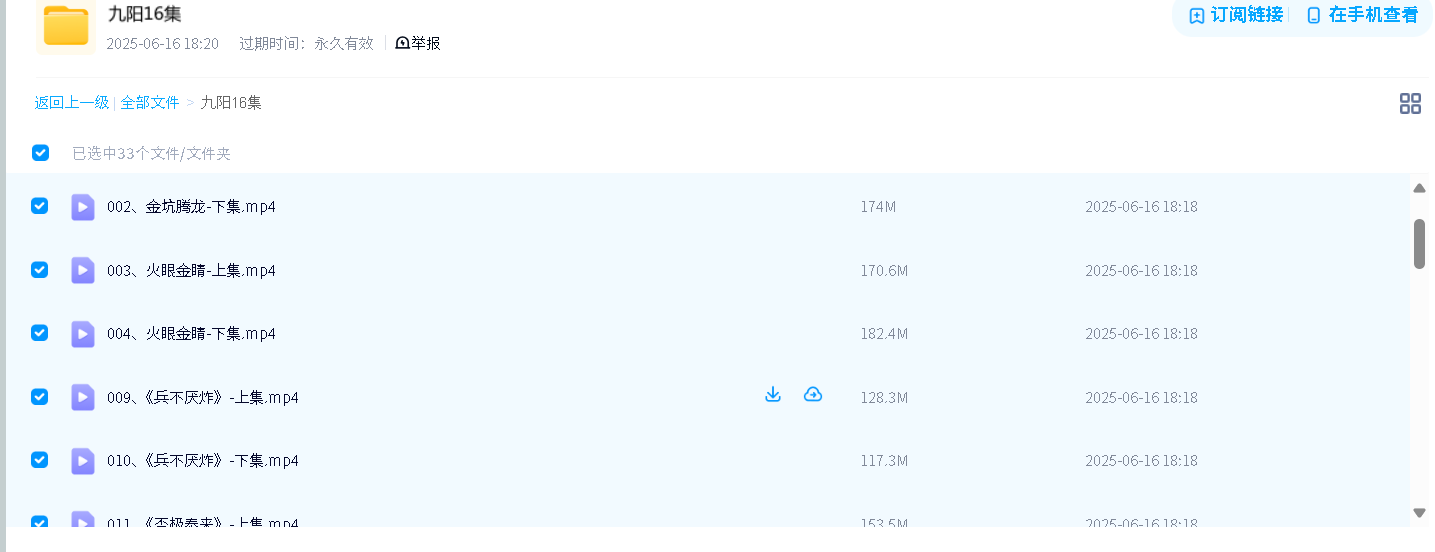The width and height of the screenshot is (1435, 552).
Task: Click the download icon for 009 file
Action: [772, 395]
